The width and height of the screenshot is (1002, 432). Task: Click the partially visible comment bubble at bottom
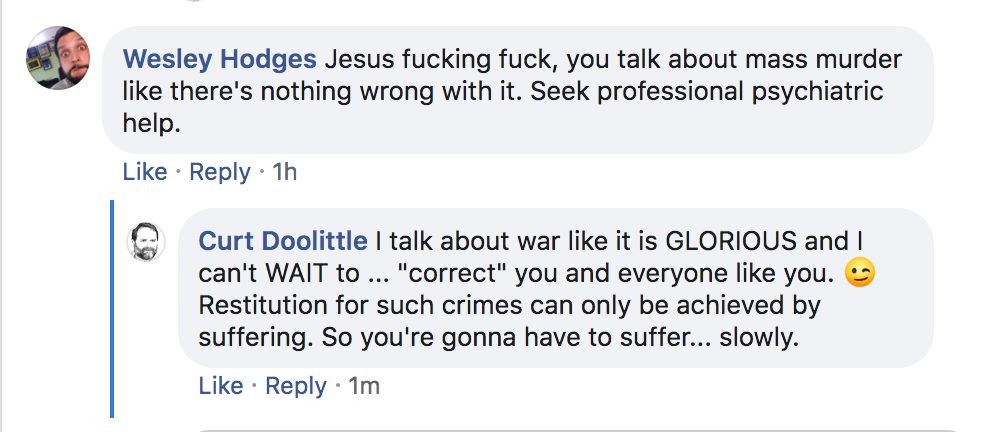[x=580, y=428]
